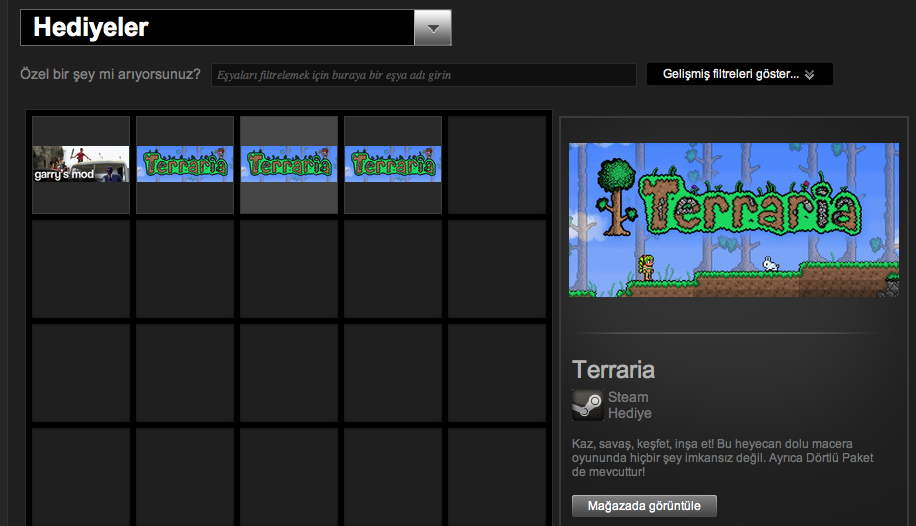Click the Özel bir şey mi arıyorsunuz label
Screen dimensions: 916x526
pos(110,74)
